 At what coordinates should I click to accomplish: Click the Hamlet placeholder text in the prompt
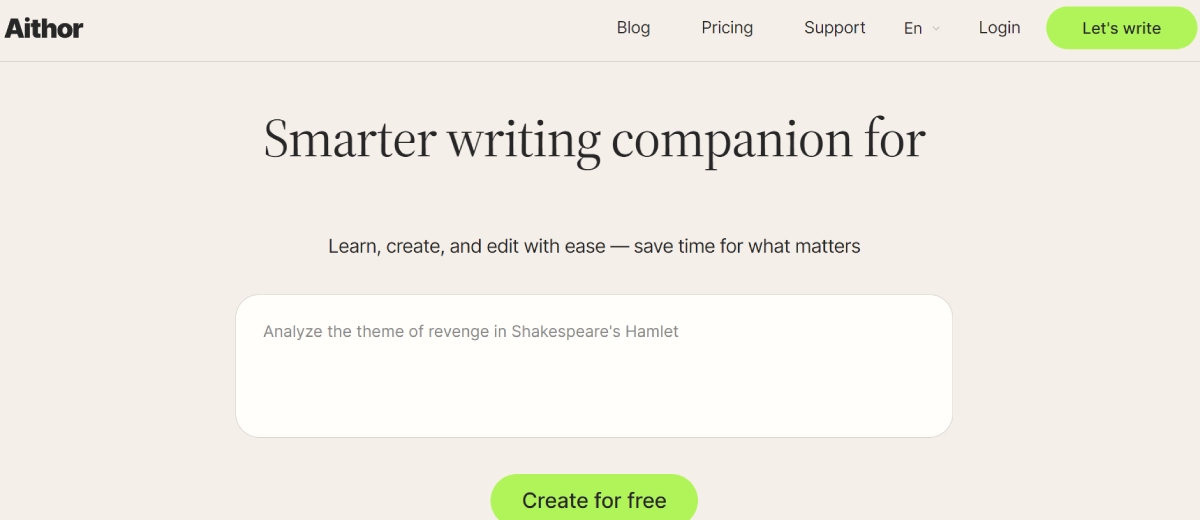pos(470,332)
